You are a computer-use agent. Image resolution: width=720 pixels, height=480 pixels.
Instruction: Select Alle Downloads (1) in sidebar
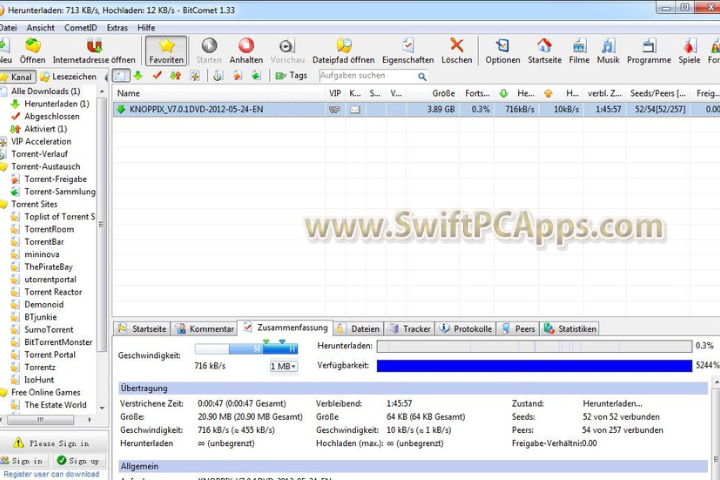point(45,91)
